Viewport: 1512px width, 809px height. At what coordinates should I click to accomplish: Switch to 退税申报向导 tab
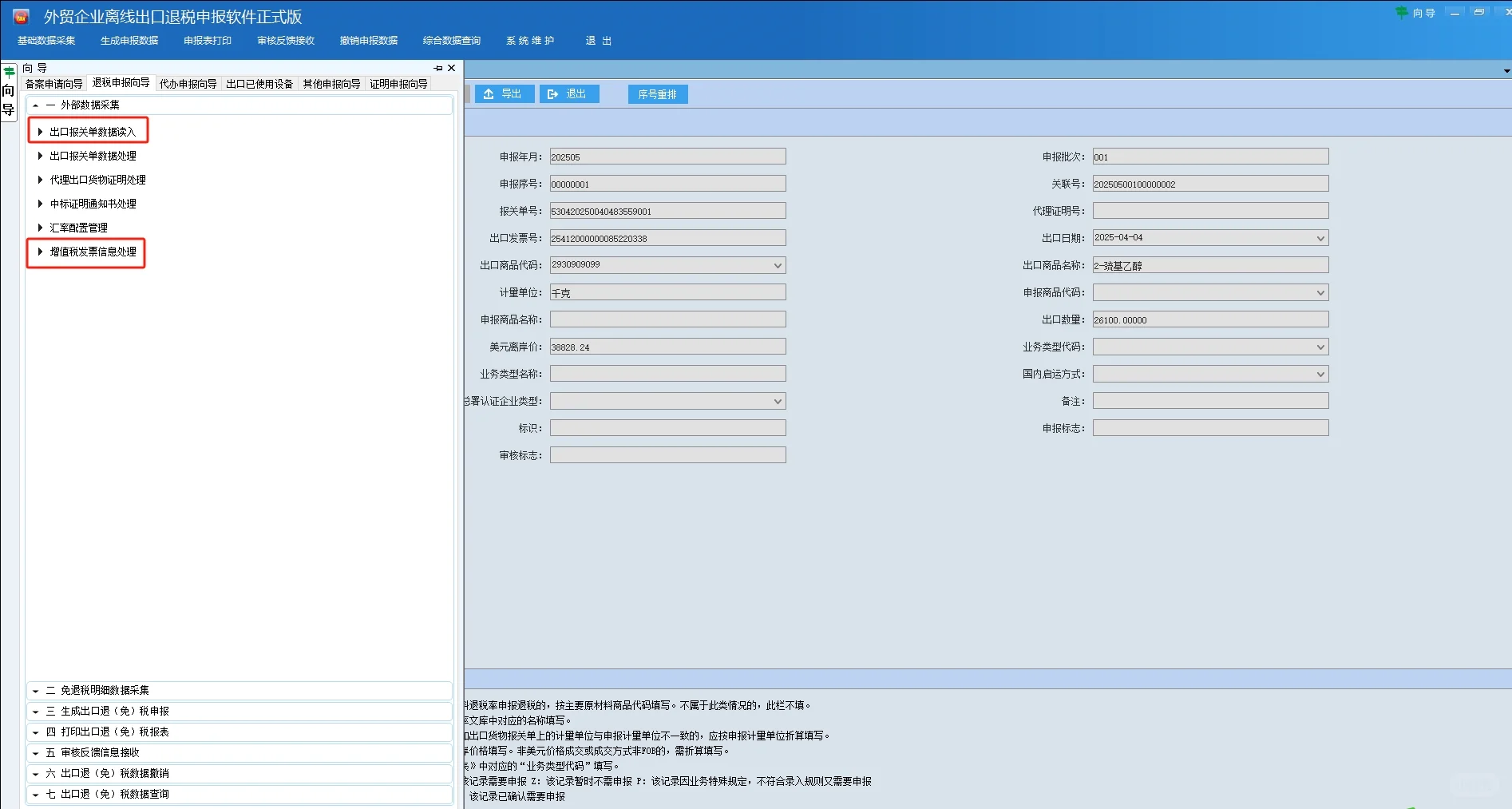click(121, 83)
